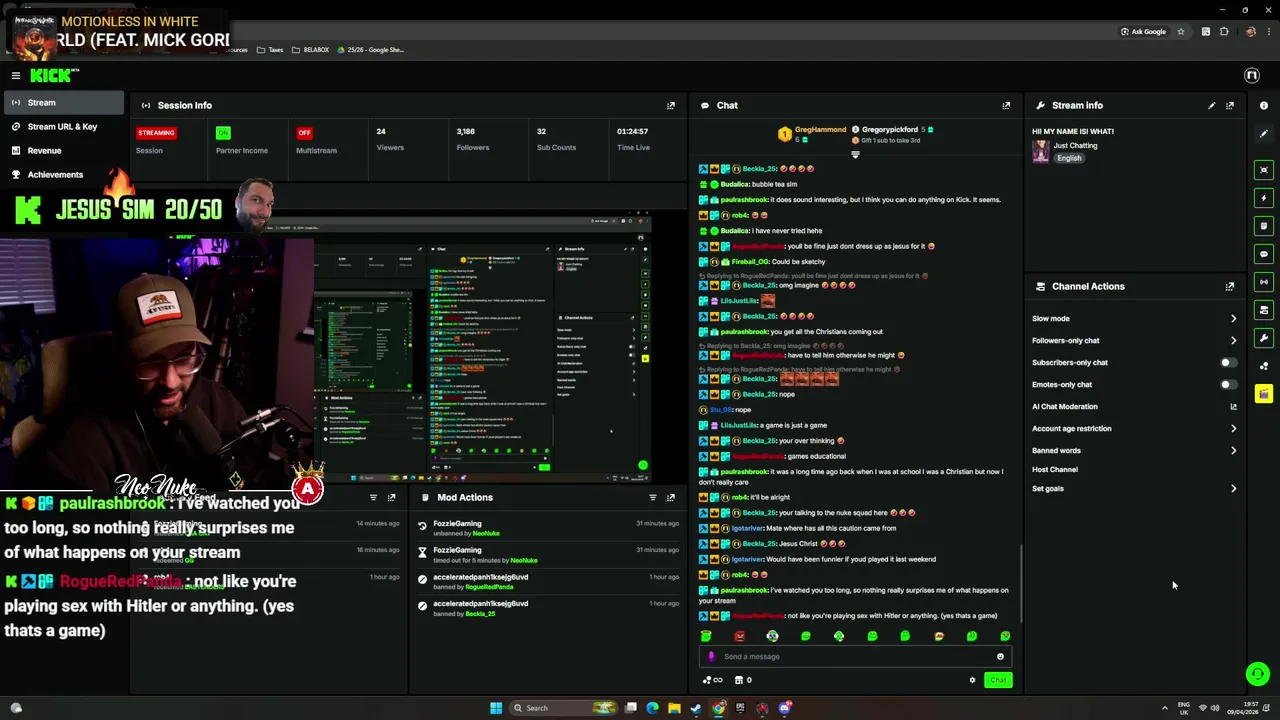Toggle Subscribers-only chat switch
This screenshot has height=720, width=1280.
(x=1228, y=363)
